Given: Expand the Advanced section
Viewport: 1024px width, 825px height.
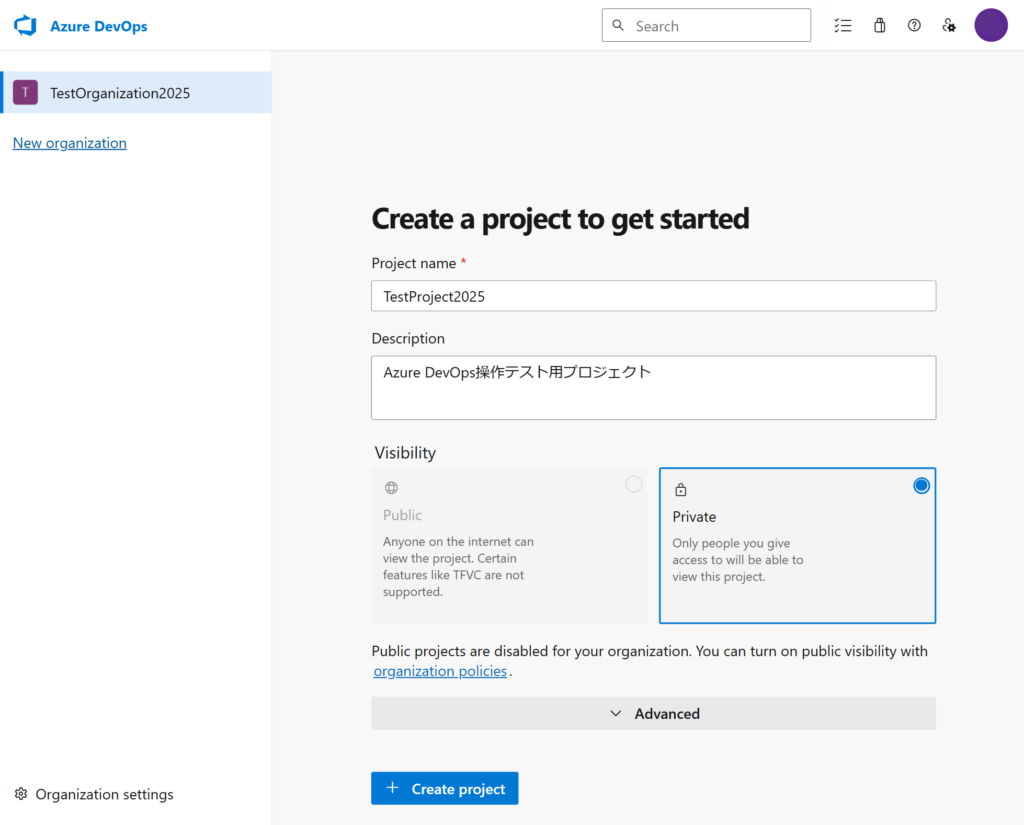Looking at the screenshot, I should pos(653,713).
